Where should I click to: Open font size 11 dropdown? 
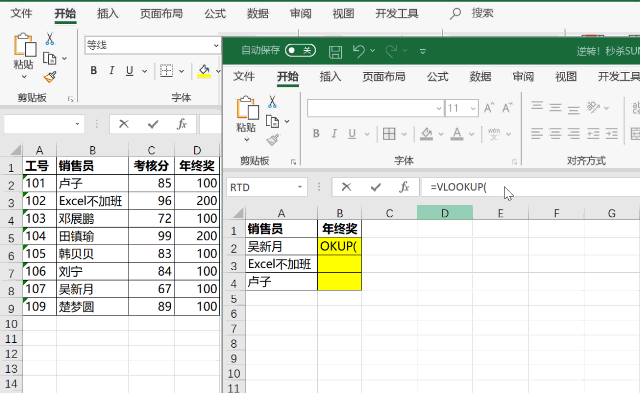point(473,108)
